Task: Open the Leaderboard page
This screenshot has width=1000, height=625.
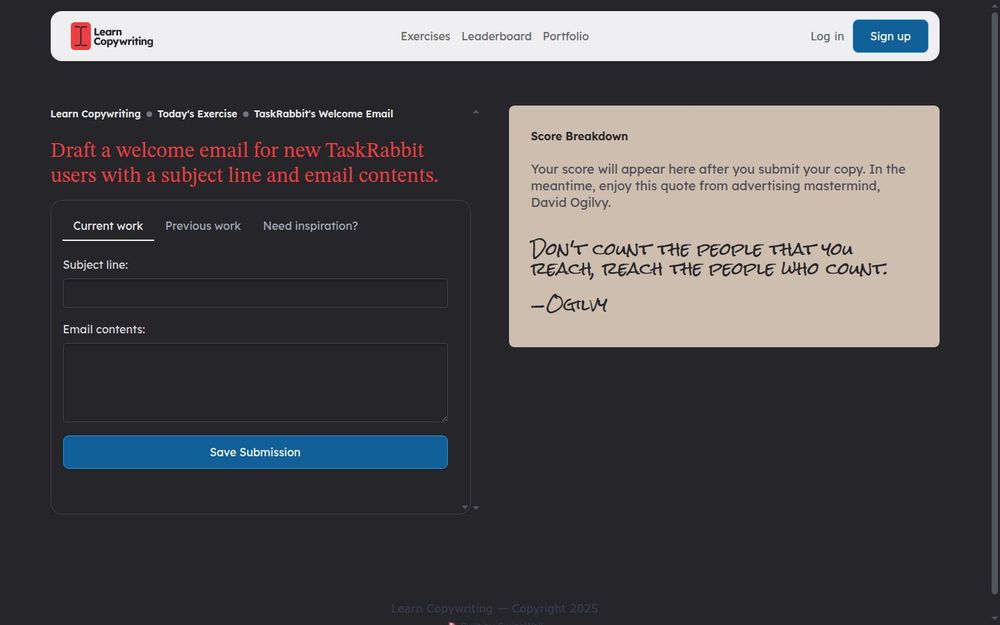Action: (x=496, y=36)
